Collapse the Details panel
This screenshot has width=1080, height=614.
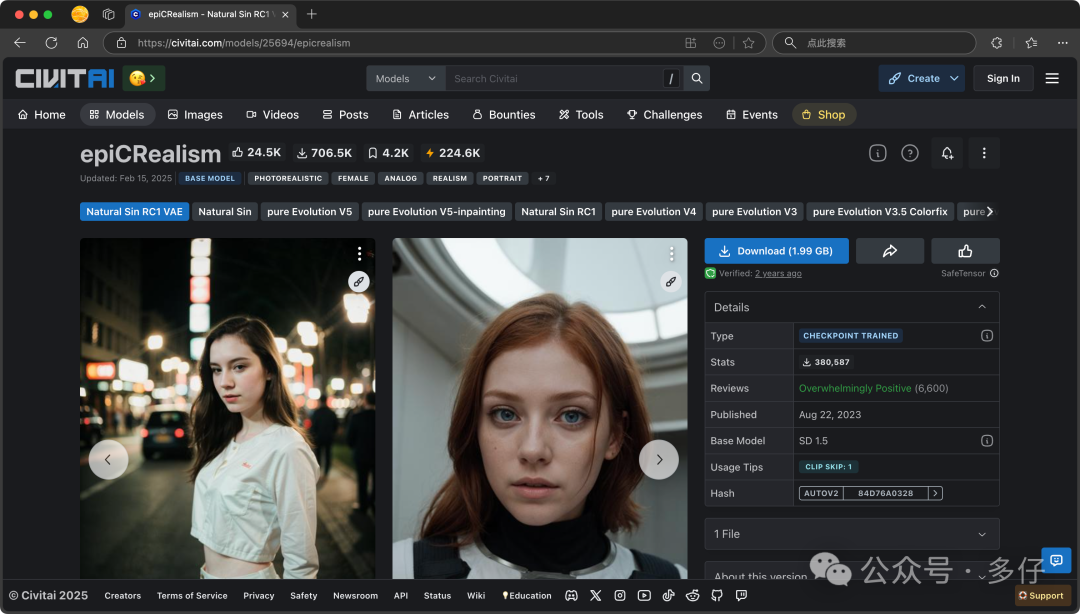[x=981, y=307]
